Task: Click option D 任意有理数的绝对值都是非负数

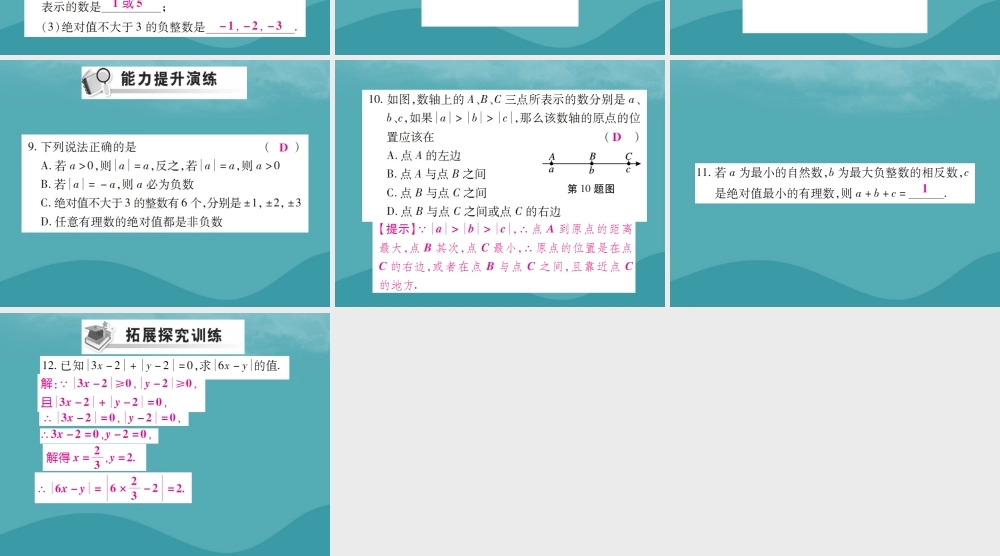Action: [131, 222]
